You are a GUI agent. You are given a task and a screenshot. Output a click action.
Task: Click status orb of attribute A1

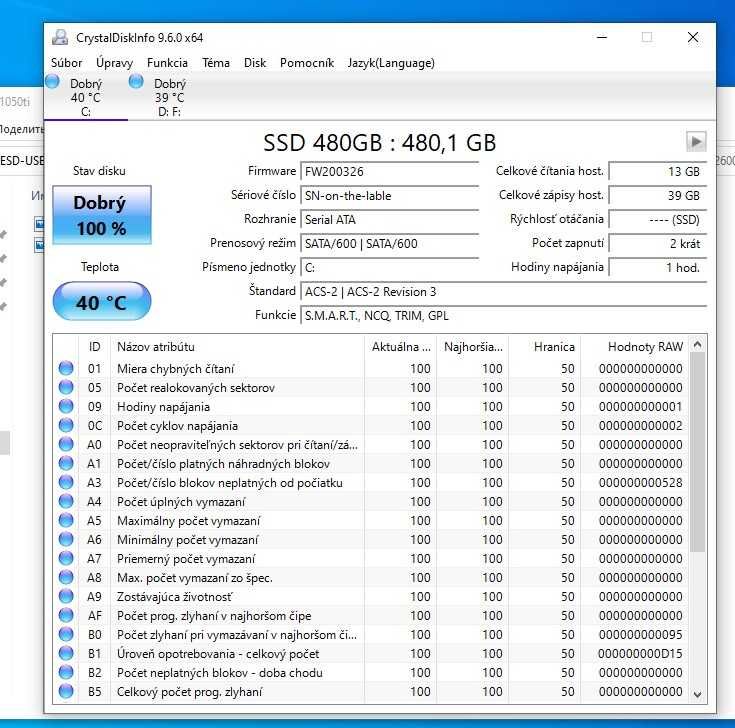point(66,463)
